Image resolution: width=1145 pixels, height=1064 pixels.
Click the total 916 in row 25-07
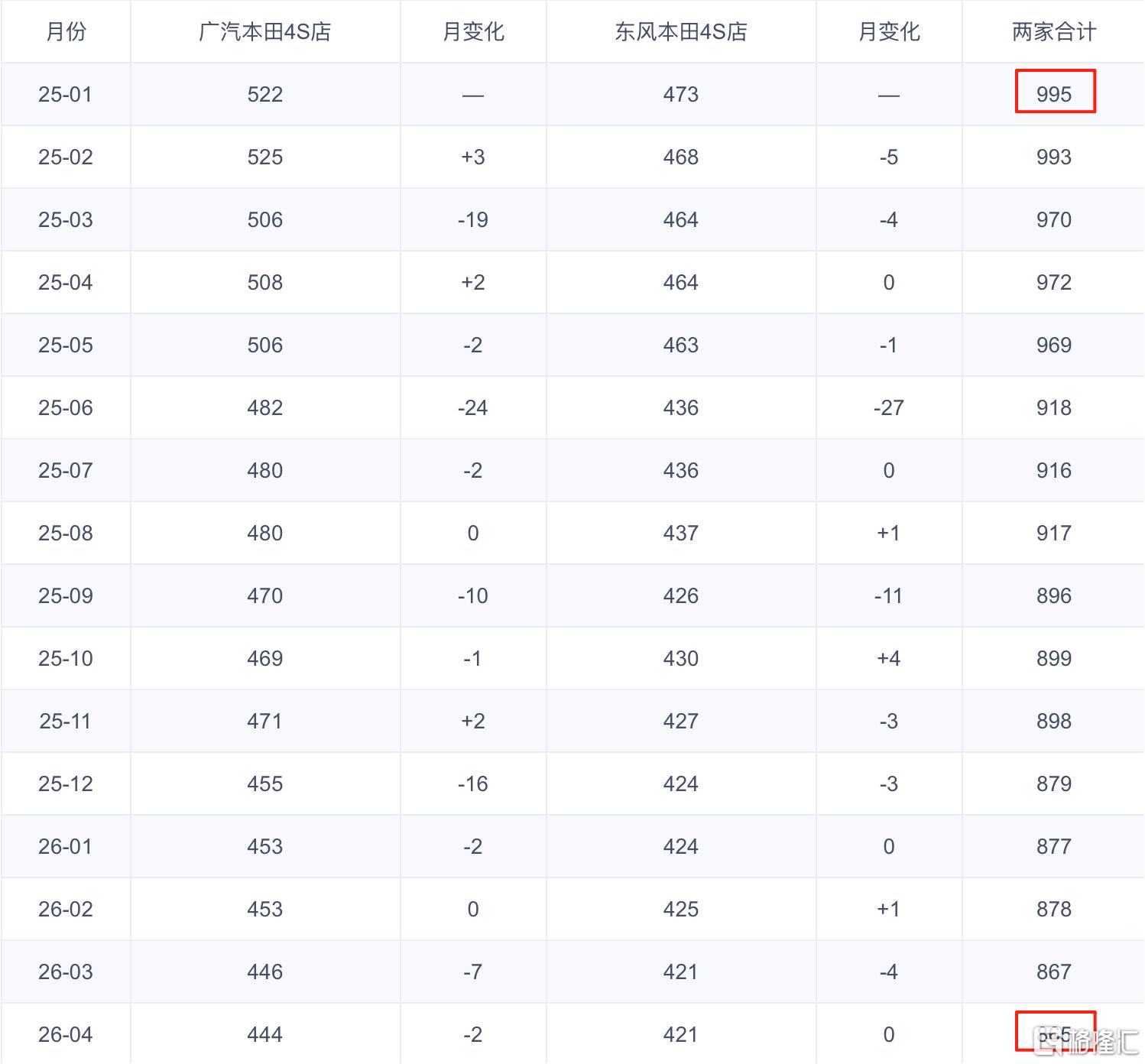1054,470
